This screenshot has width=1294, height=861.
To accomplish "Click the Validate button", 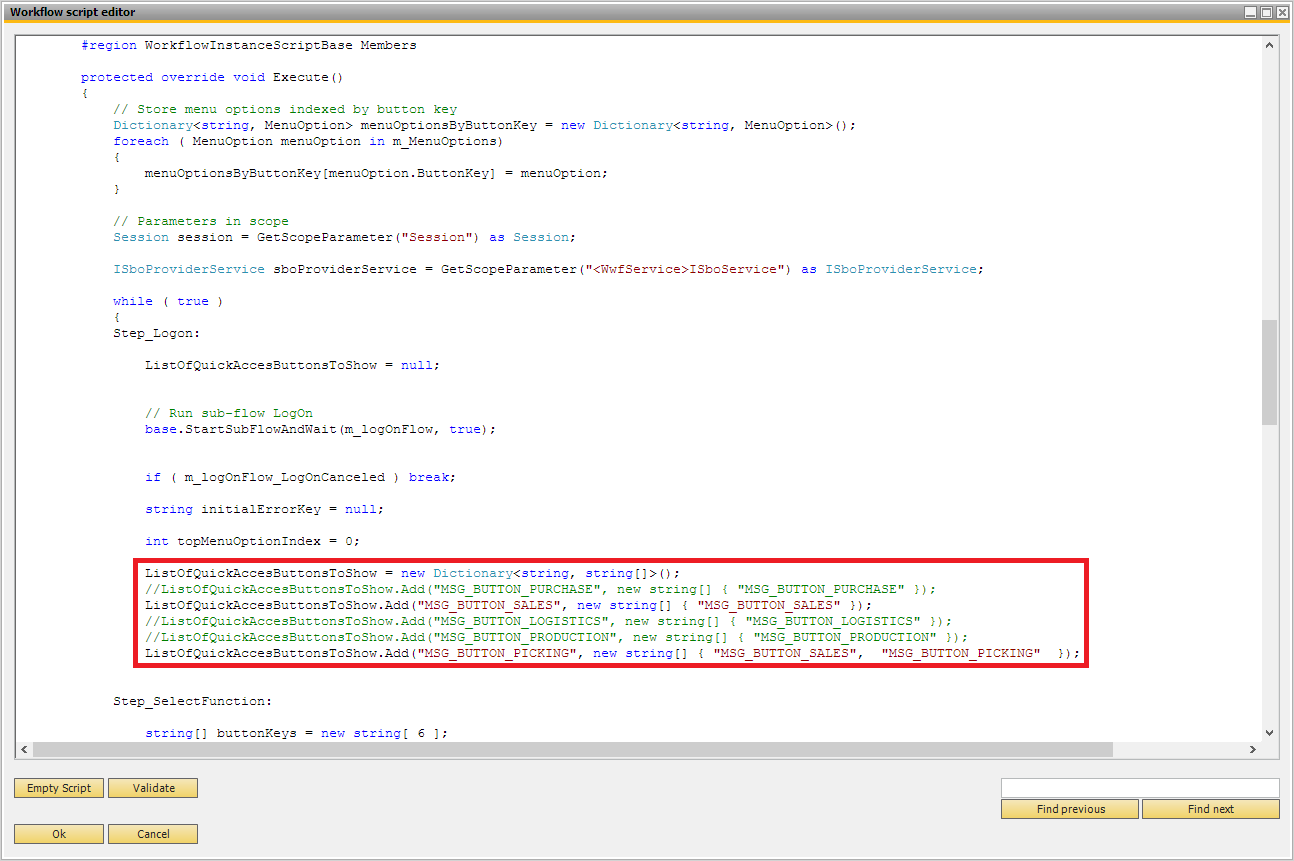I will point(152,788).
